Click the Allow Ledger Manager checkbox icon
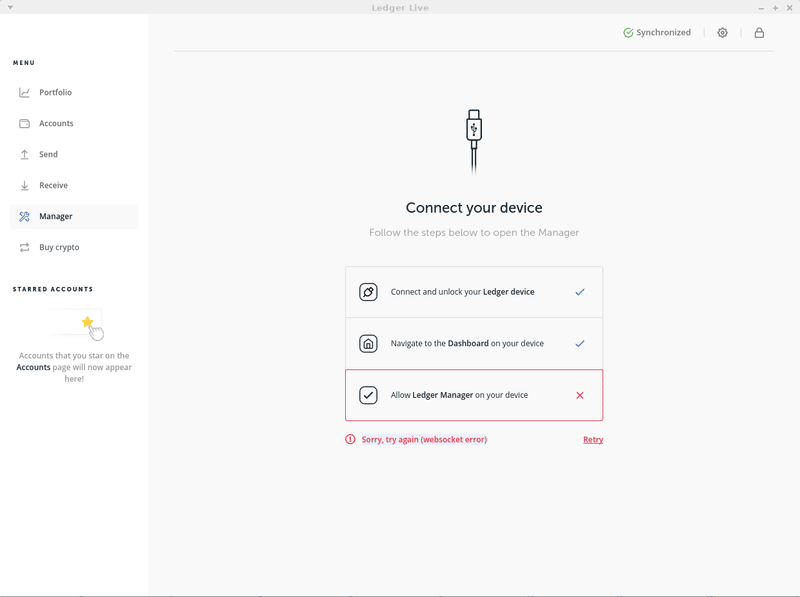The width and height of the screenshot is (800, 597). pyautogui.click(x=369, y=394)
